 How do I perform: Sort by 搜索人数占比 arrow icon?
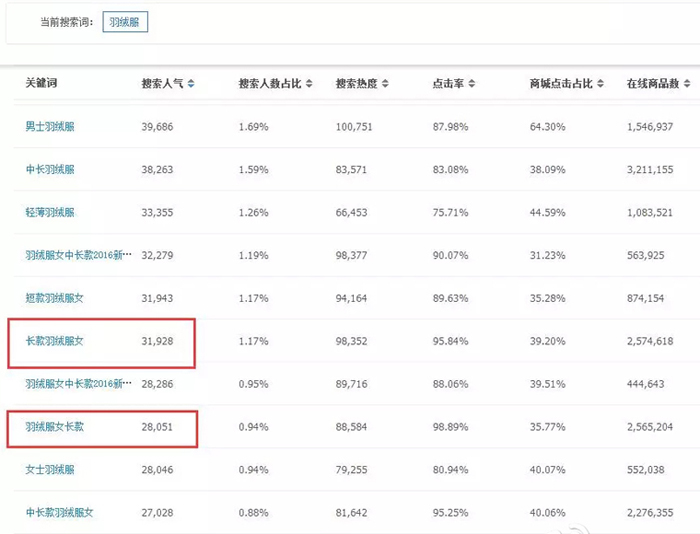(309, 83)
